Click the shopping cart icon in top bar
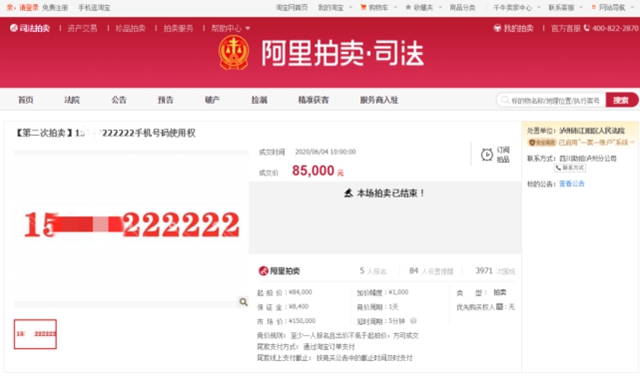The height and width of the screenshot is (377, 640). 363,7
